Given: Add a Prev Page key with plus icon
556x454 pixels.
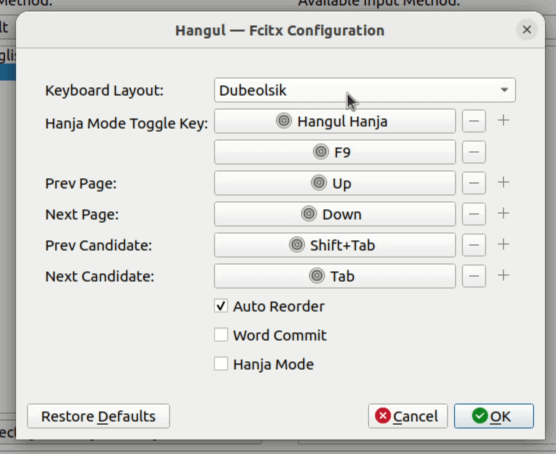Looking at the screenshot, I should tap(504, 183).
